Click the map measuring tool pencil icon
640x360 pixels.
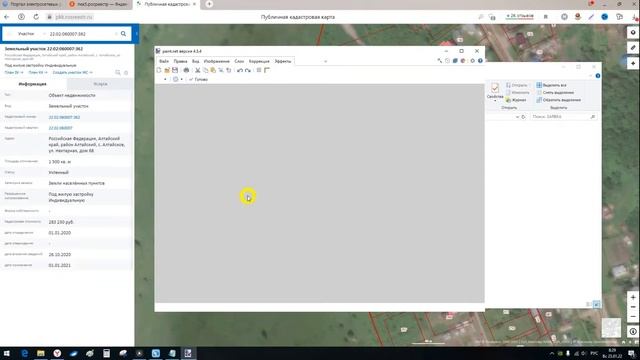coord(633,48)
